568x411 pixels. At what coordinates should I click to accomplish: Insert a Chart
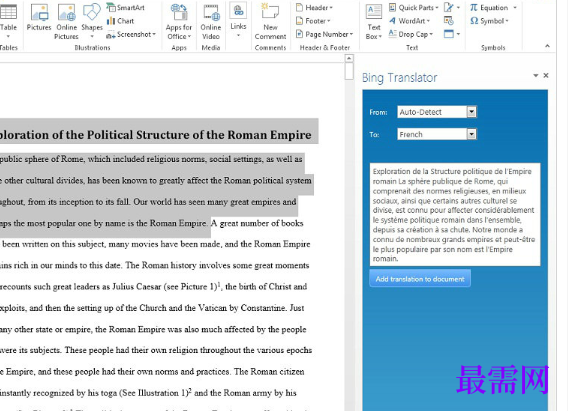coord(121,21)
